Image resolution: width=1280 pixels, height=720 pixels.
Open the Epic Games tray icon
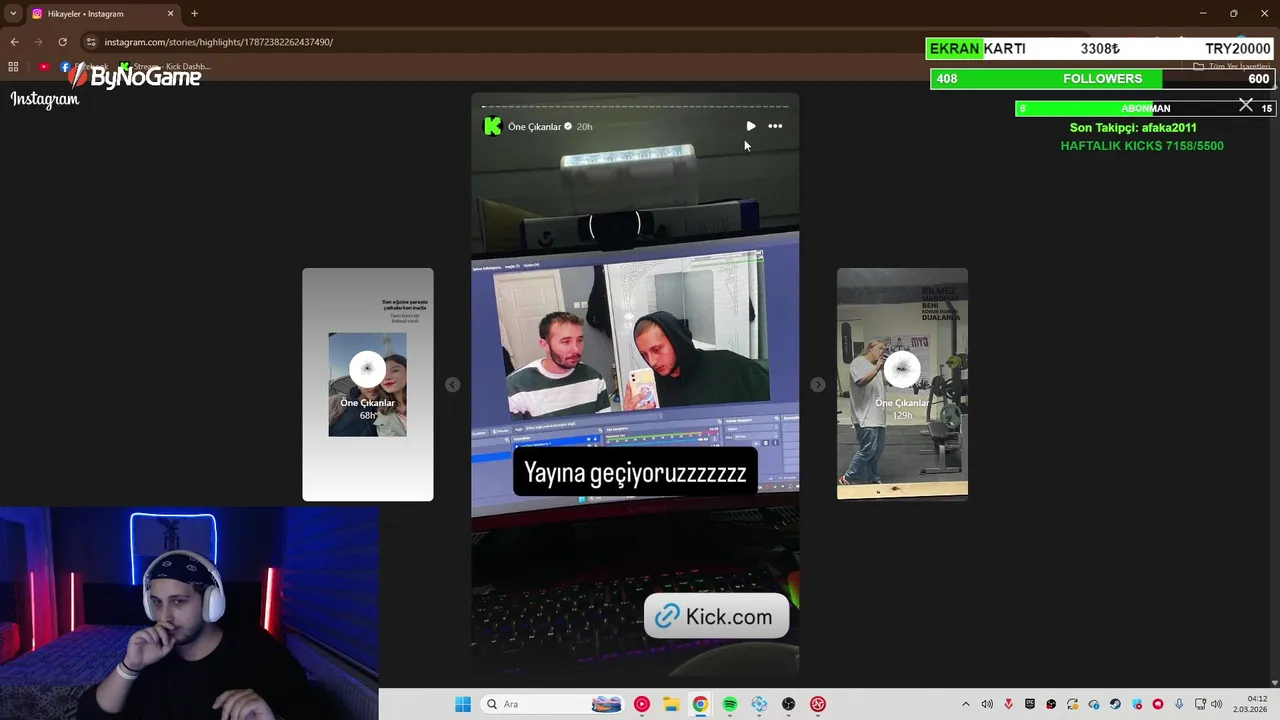click(1030, 704)
